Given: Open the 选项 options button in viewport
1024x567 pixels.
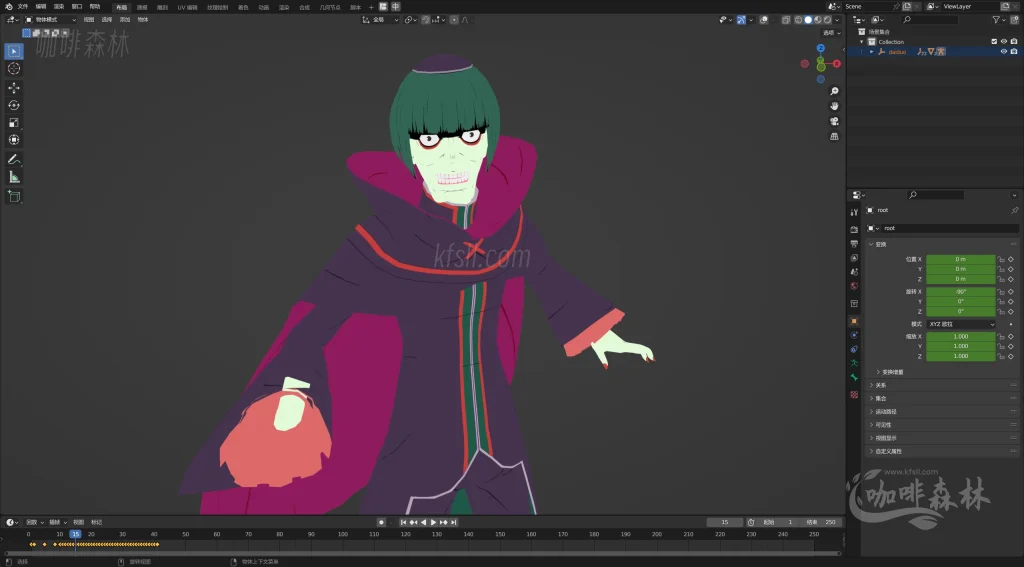Looking at the screenshot, I should (831, 33).
